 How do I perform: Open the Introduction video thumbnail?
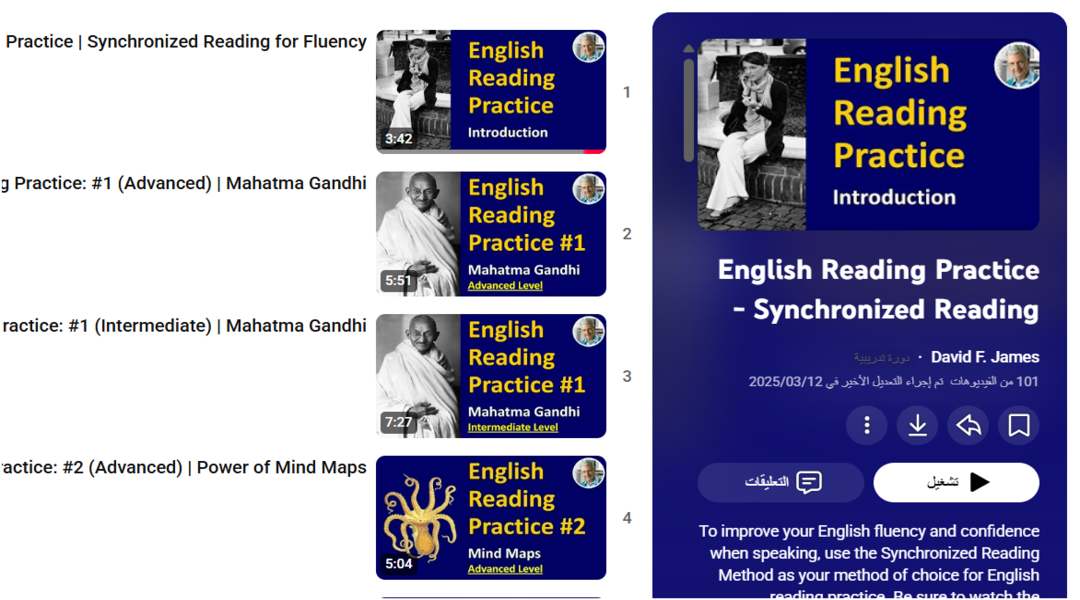coord(491,92)
